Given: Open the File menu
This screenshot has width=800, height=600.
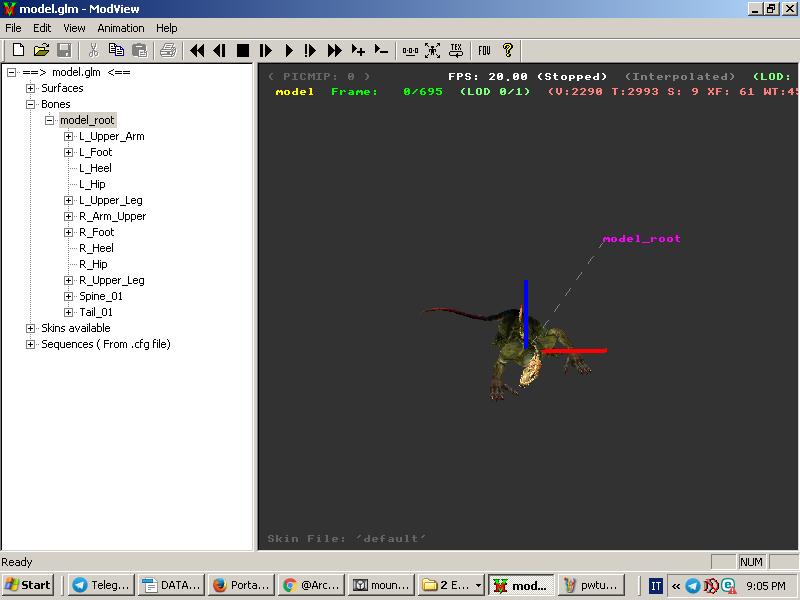Looking at the screenshot, I should pos(13,28).
